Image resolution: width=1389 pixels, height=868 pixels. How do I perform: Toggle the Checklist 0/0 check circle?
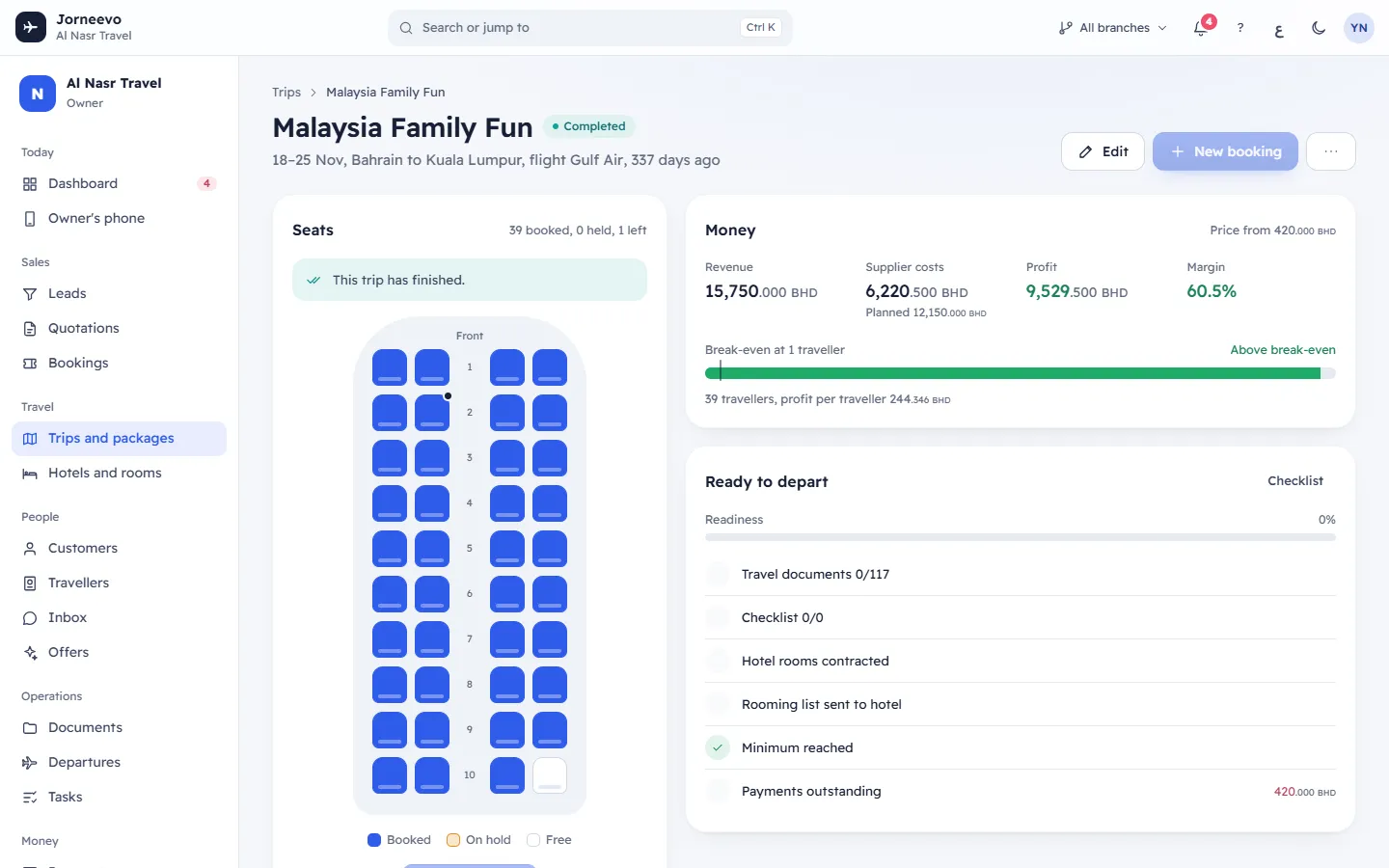[x=718, y=617]
